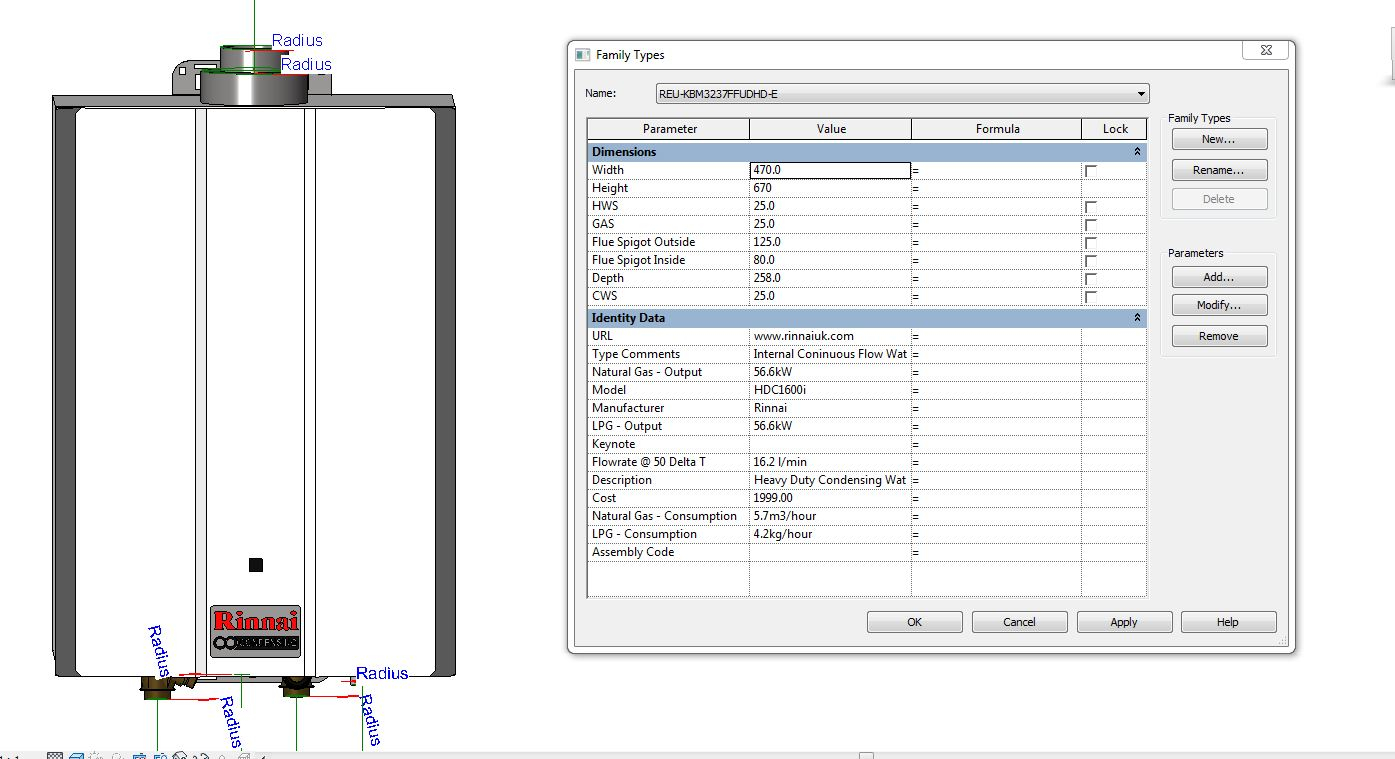The height and width of the screenshot is (759, 1395).
Task: Collapse the Dimensions parameter group
Action: [x=1137, y=152]
